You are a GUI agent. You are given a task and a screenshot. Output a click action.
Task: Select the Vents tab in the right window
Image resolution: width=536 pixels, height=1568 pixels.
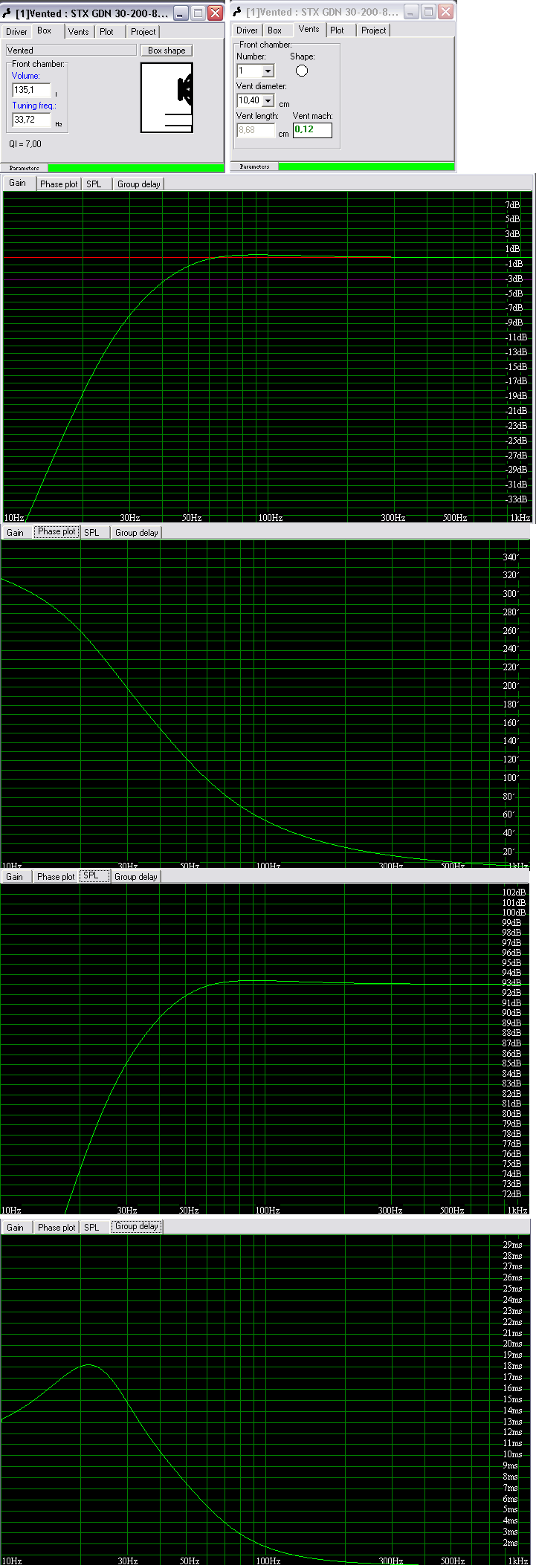coord(309,30)
